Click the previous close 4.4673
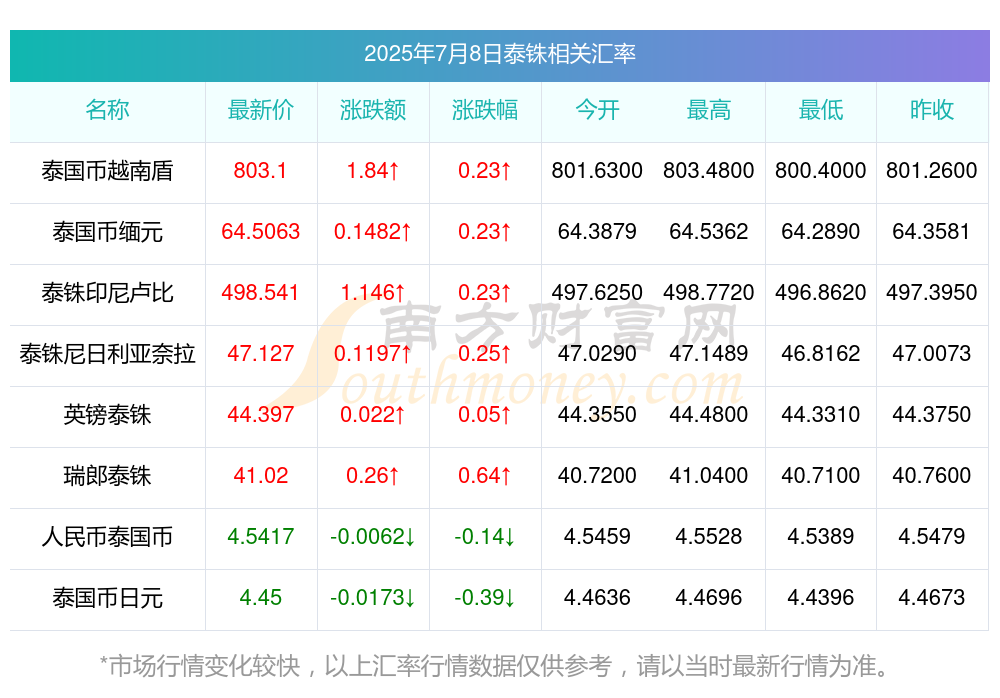 932,597
